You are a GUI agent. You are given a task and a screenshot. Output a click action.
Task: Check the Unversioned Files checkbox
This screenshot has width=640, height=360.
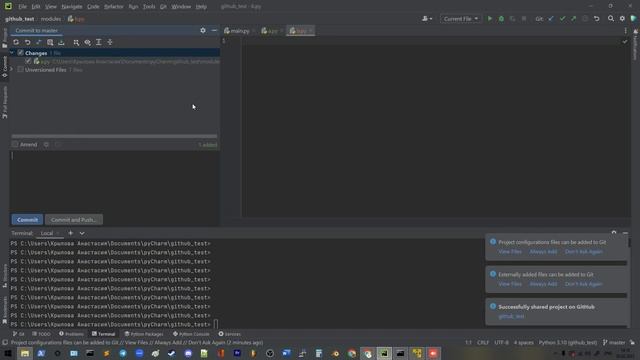pos(20,70)
